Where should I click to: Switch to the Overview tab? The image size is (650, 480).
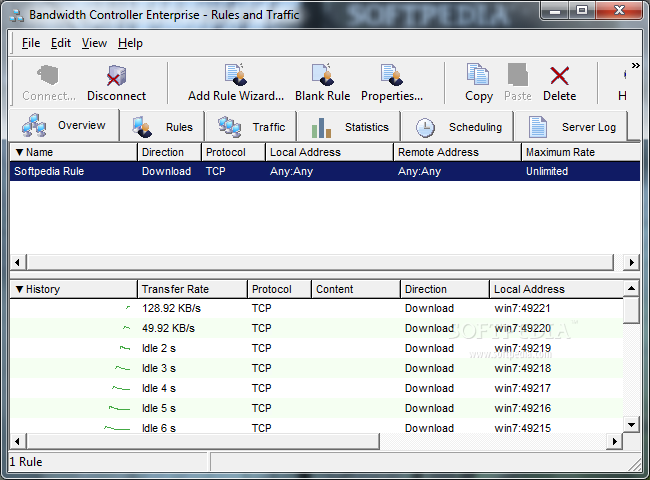[x=64, y=126]
